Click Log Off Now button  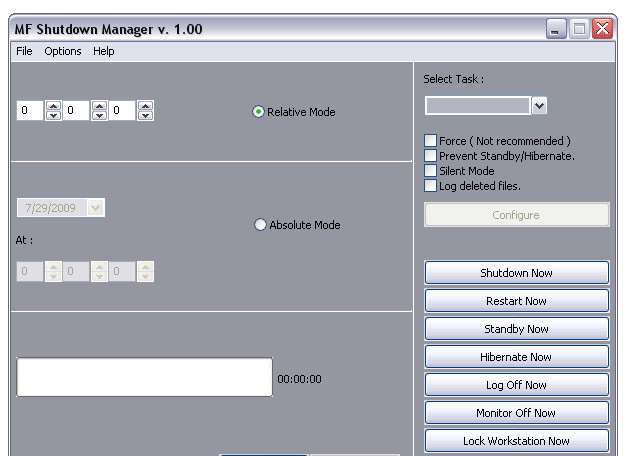click(x=516, y=385)
